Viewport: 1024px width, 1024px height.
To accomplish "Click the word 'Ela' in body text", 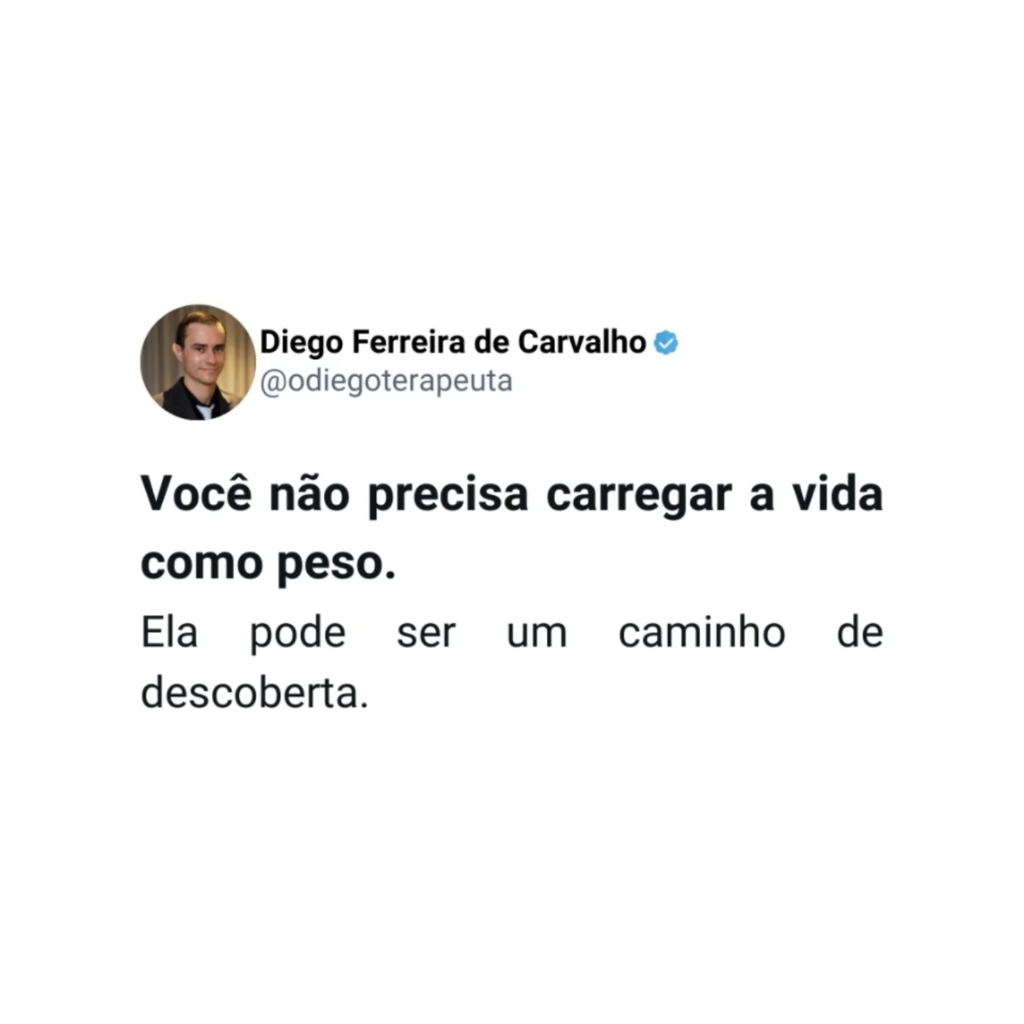I will 169,632.
